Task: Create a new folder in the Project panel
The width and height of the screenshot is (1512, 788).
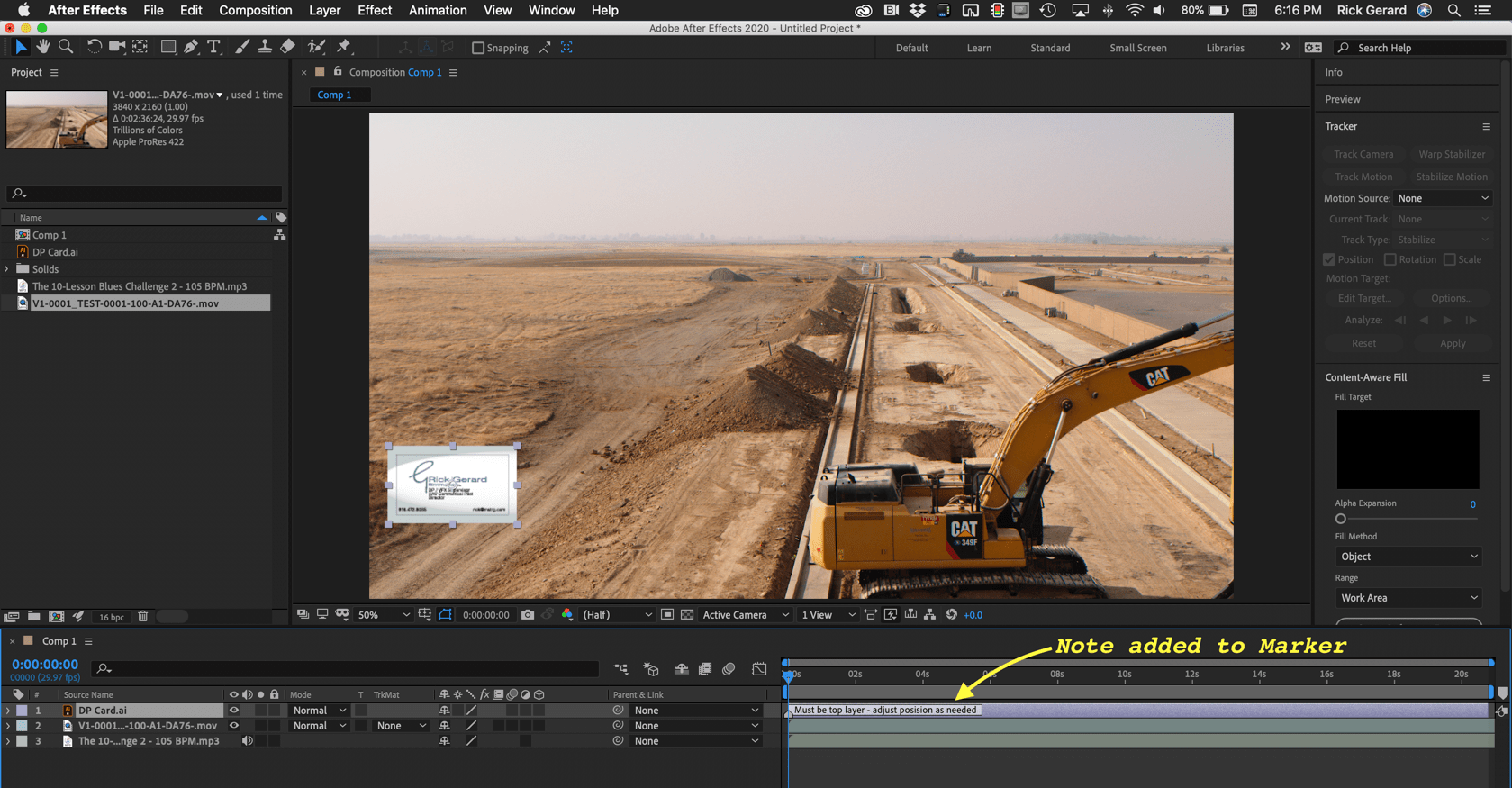Action: 33,617
